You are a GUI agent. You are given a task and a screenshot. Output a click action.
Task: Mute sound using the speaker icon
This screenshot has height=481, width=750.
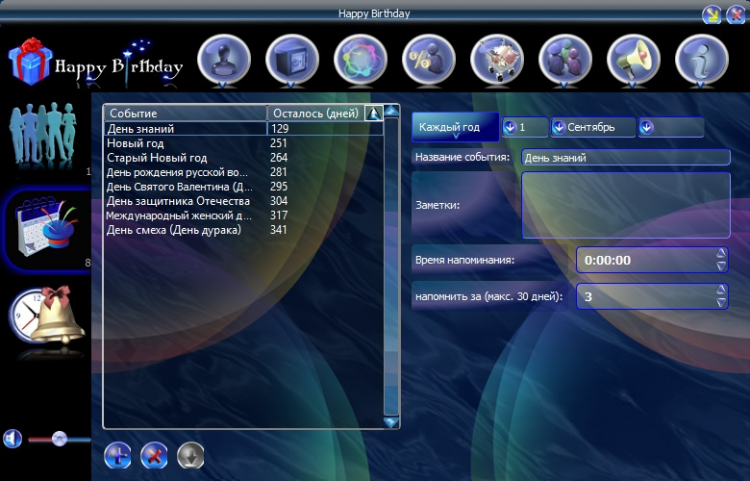[x=12, y=438]
